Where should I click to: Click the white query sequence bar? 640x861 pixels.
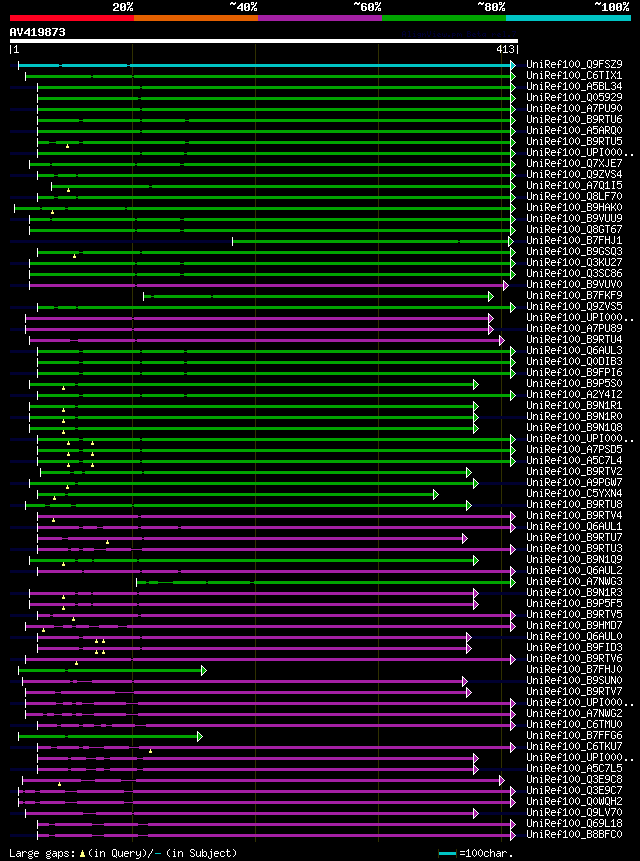click(x=263, y=41)
